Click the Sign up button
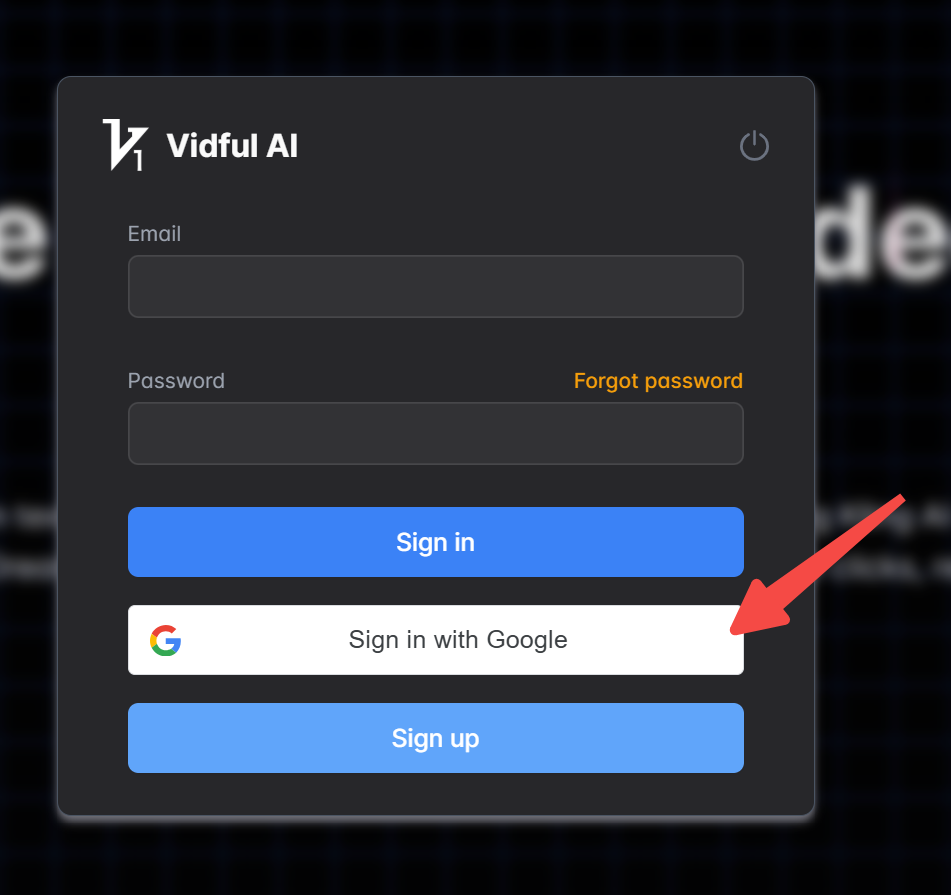951x895 pixels. pyautogui.click(x=435, y=738)
